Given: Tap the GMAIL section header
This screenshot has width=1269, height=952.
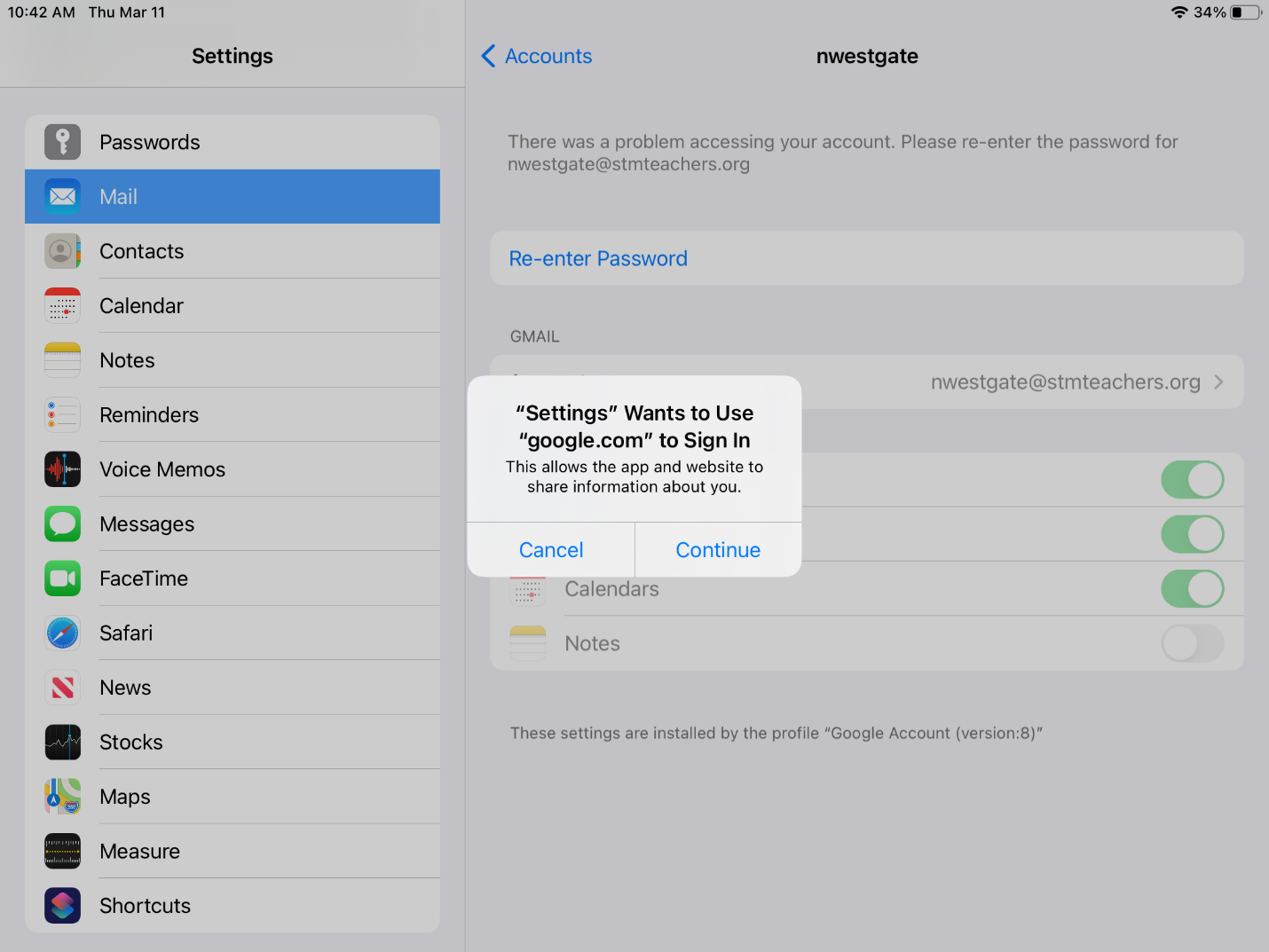Looking at the screenshot, I should [535, 337].
